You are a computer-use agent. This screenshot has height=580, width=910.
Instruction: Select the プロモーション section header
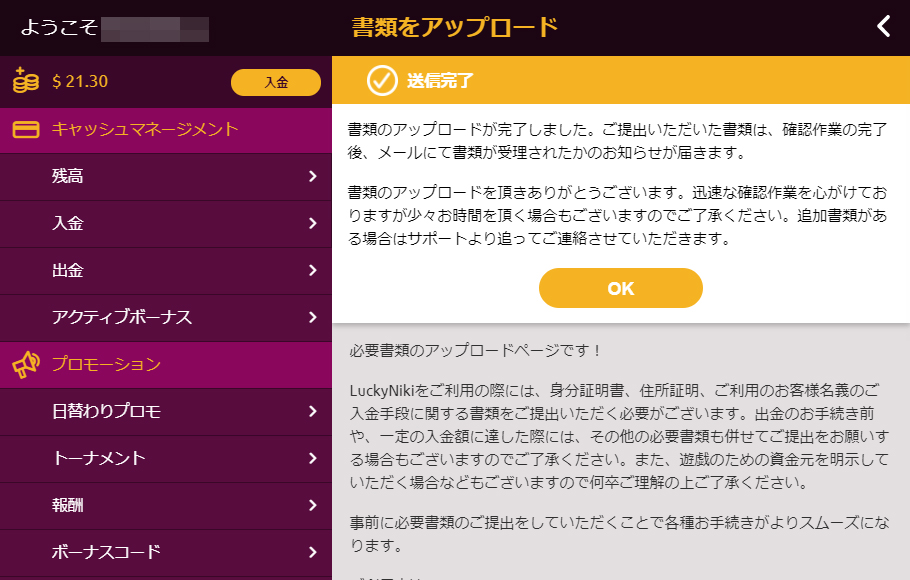click(165, 365)
